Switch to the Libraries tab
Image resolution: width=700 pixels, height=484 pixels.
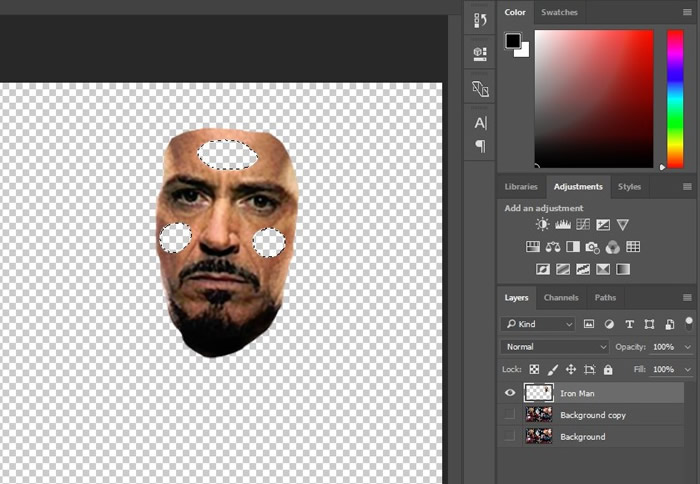tap(521, 187)
